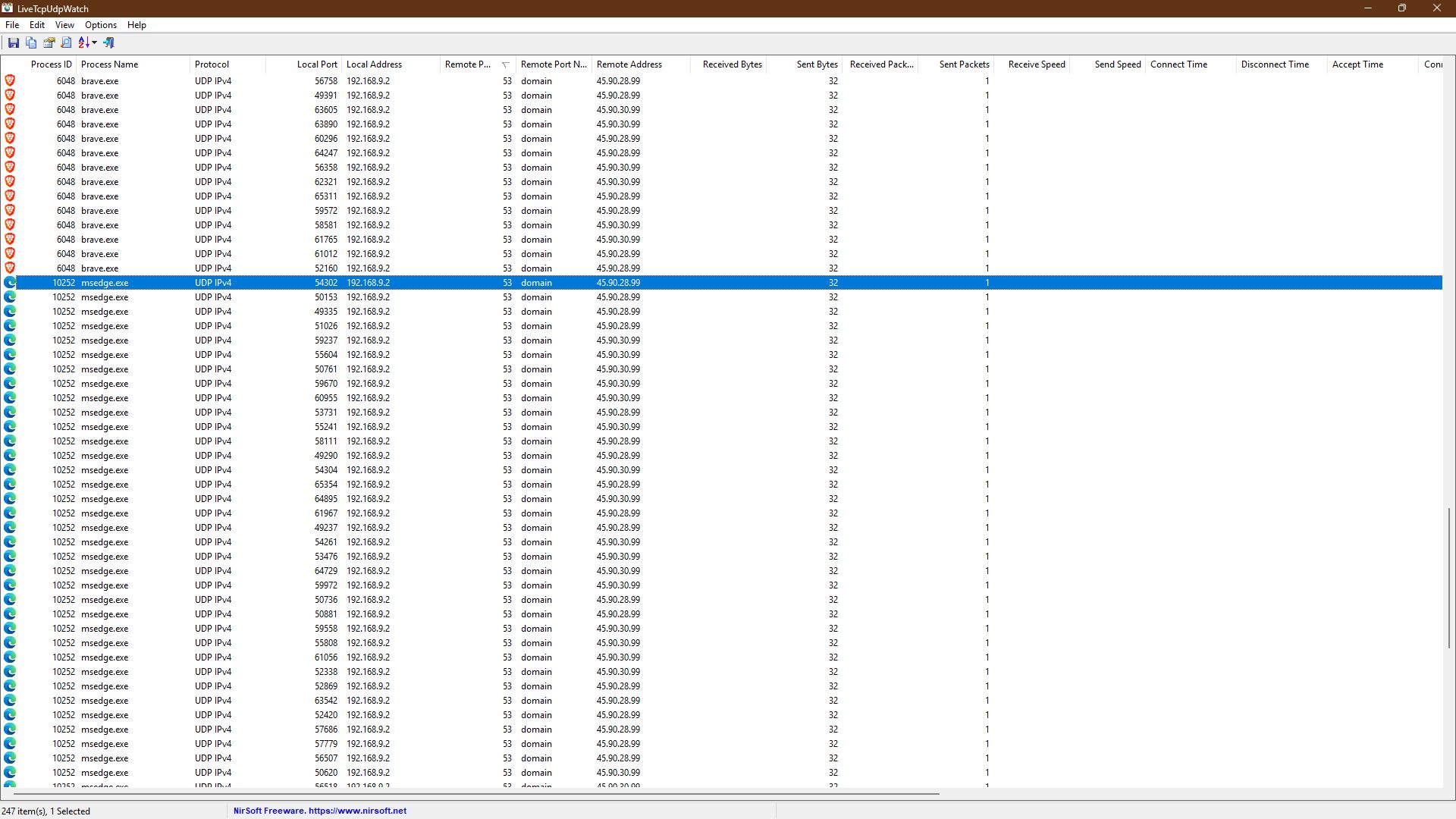Click Brave icon of local port 65311 row
The height and width of the screenshot is (819, 1456).
(10, 196)
